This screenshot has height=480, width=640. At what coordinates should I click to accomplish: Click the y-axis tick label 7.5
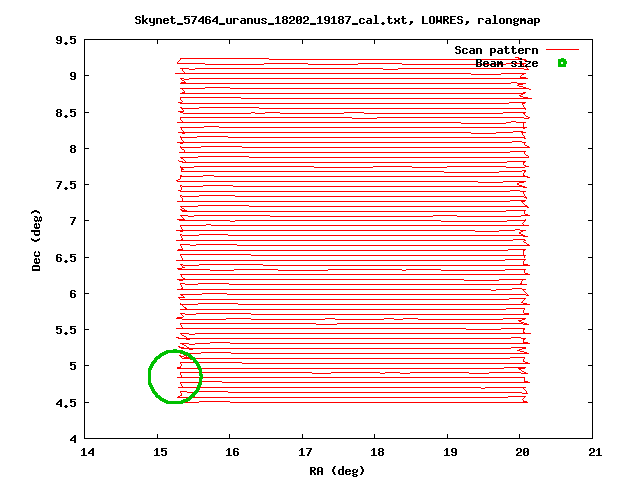66,185
